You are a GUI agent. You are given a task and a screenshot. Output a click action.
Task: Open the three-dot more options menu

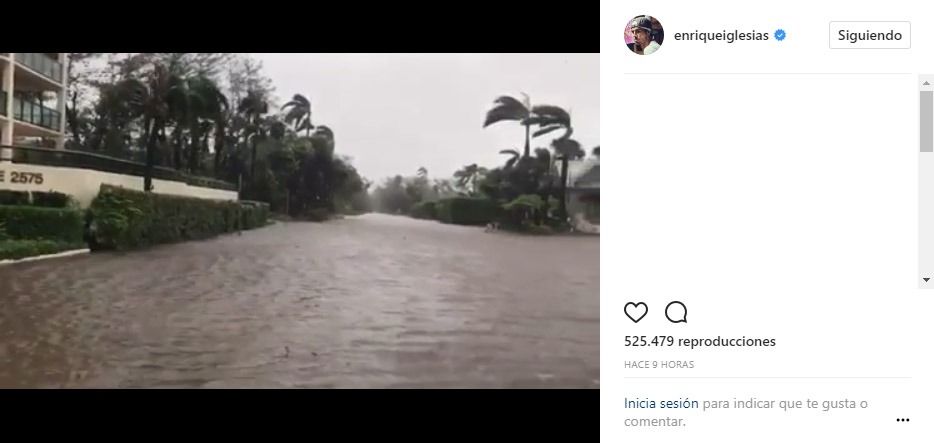coord(903,420)
